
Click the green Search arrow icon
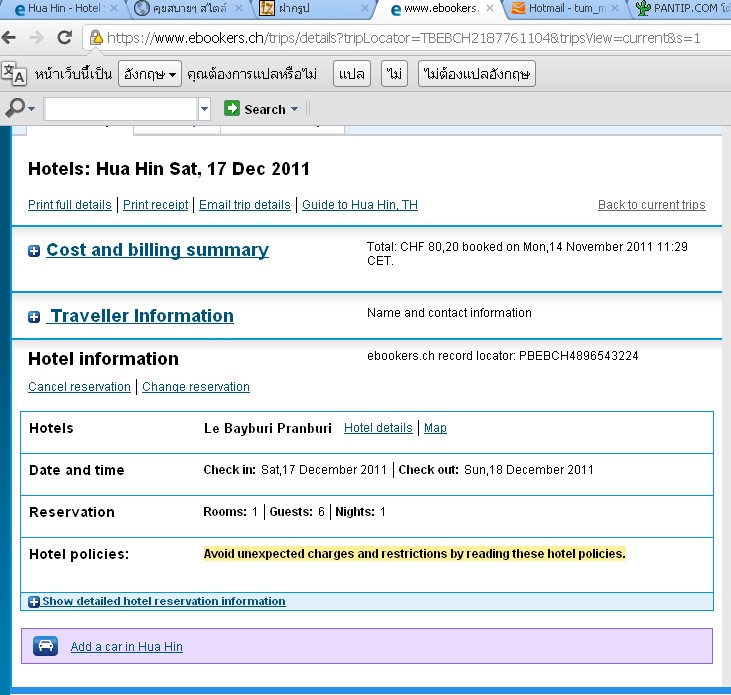(x=232, y=108)
